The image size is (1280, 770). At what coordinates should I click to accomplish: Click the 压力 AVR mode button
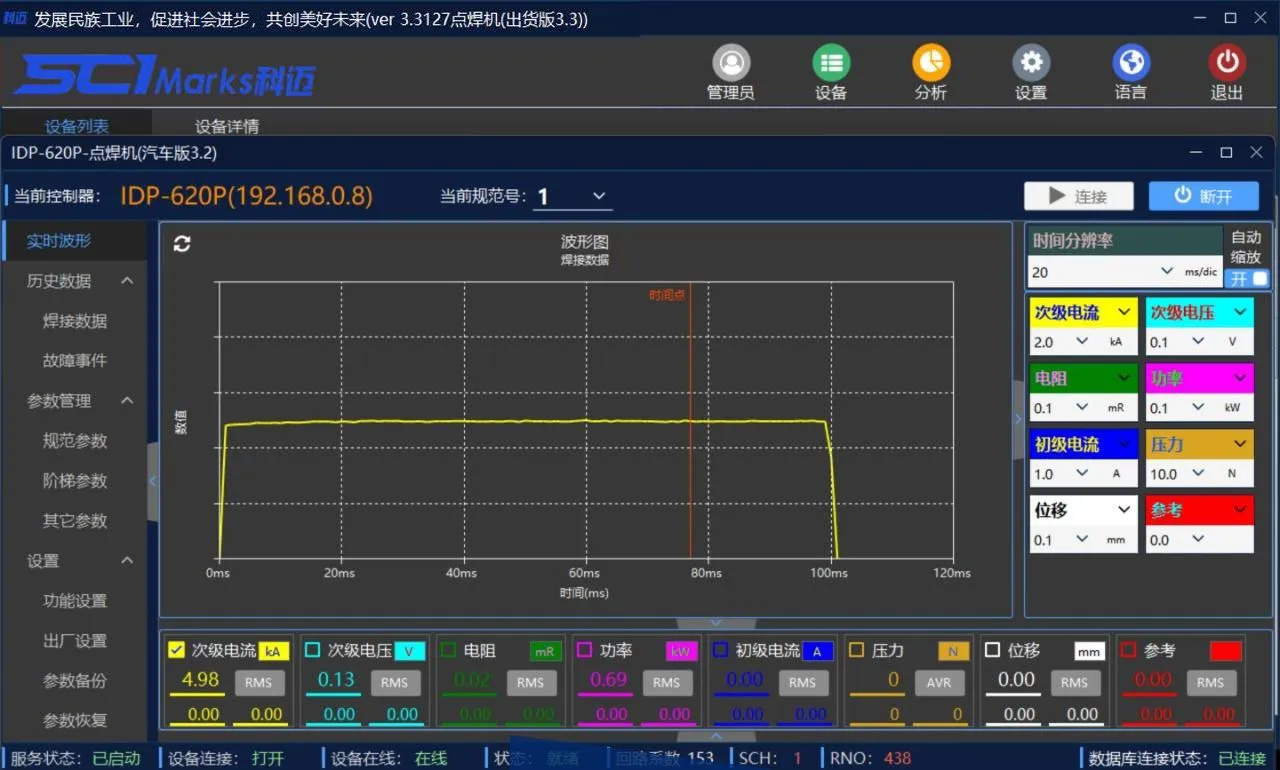[x=938, y=682]
